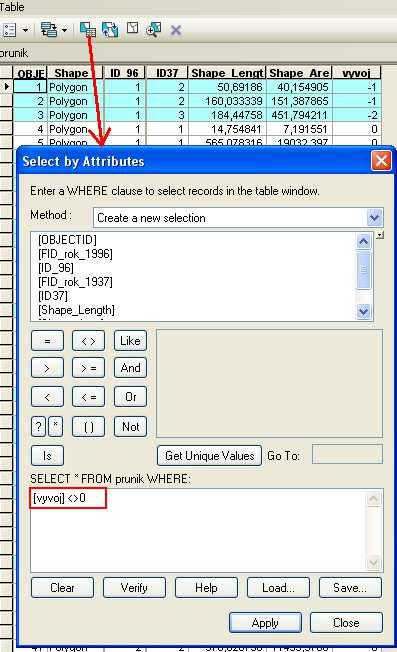Click the not-equal (<>) operator button
Viewport: 397px width, 652px height.
click(88, 341)
